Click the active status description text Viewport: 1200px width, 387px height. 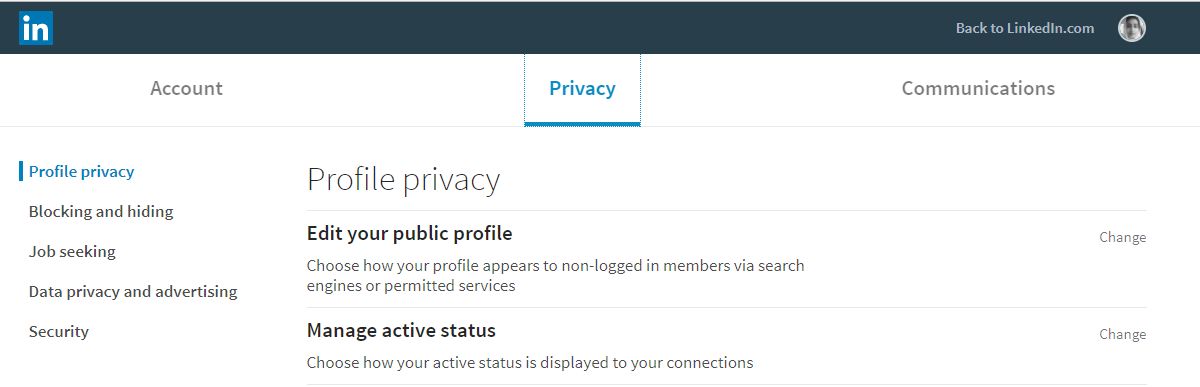[x=529, y=362]
